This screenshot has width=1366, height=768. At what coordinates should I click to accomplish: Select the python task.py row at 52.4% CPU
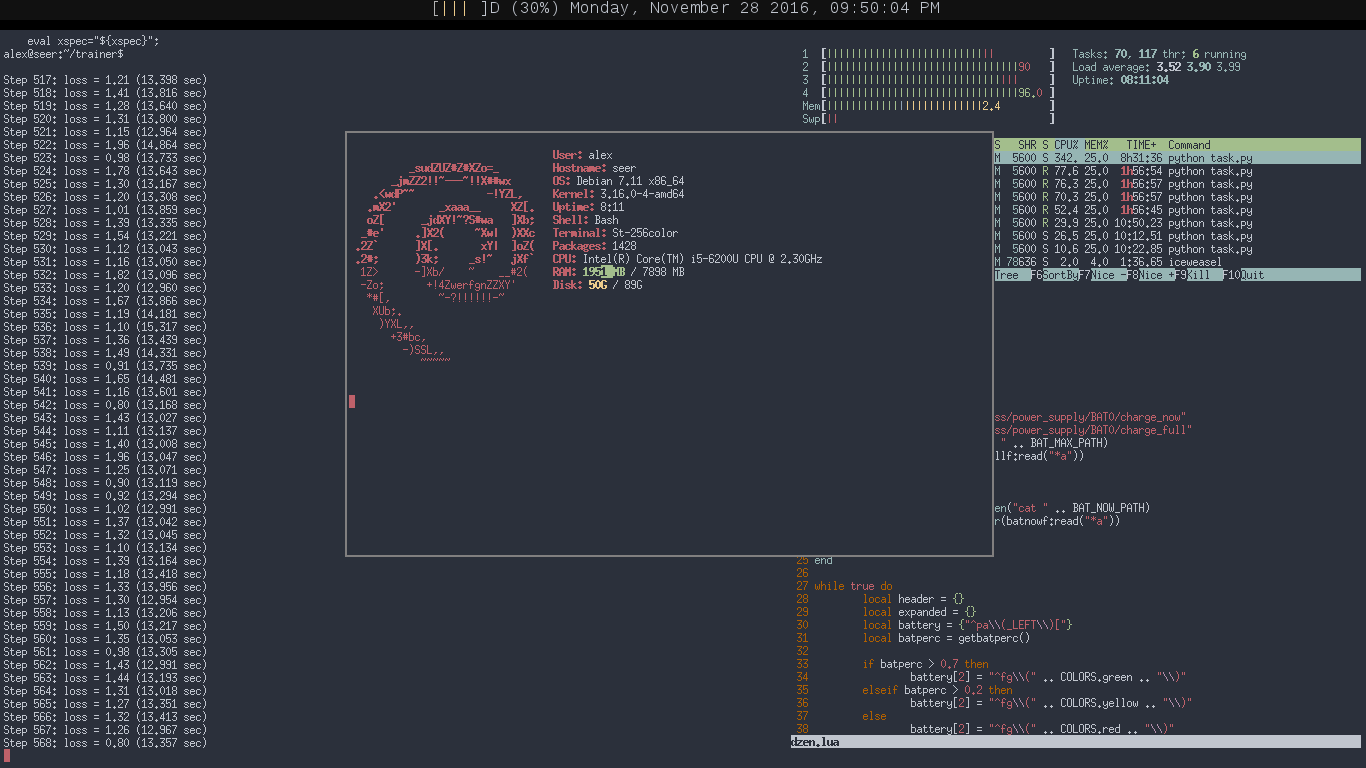pyautogui.click(x=1177, y=210)
